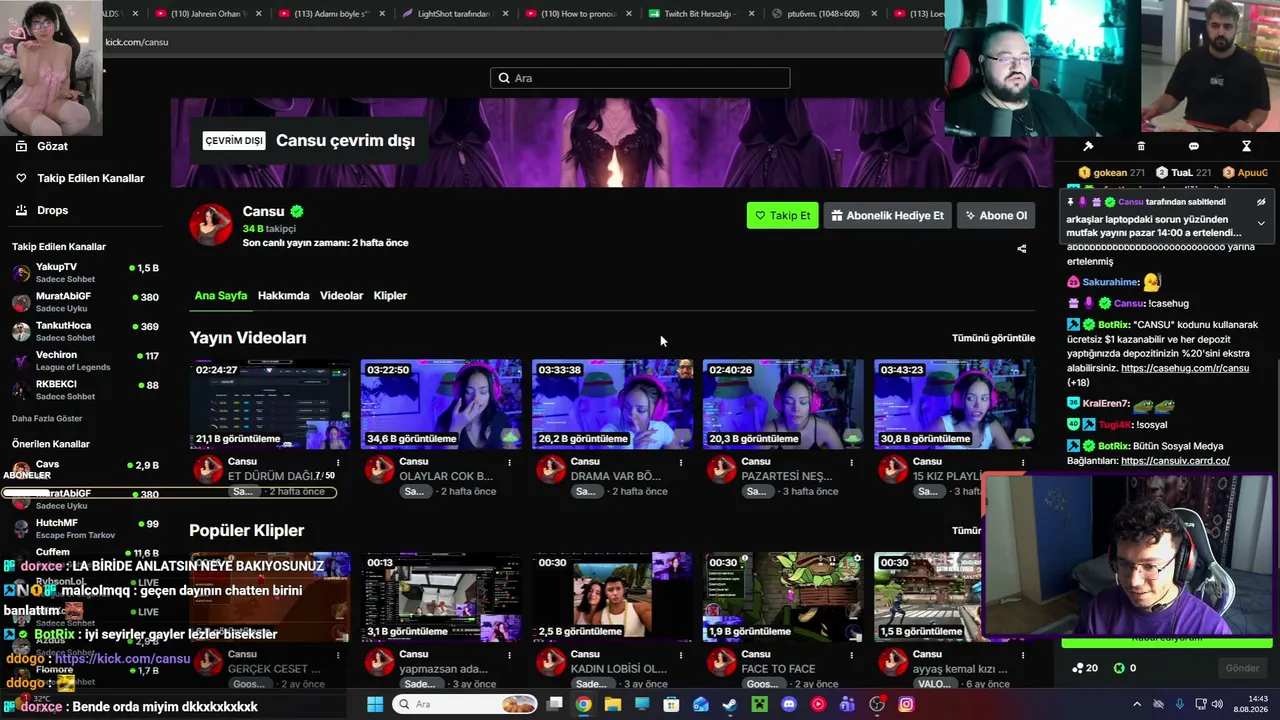Image resolution: width=1280 pixels, height=720 pixels.
Task: Open the casehug.com/r/cansu chat link
Action: point(1185,368)
